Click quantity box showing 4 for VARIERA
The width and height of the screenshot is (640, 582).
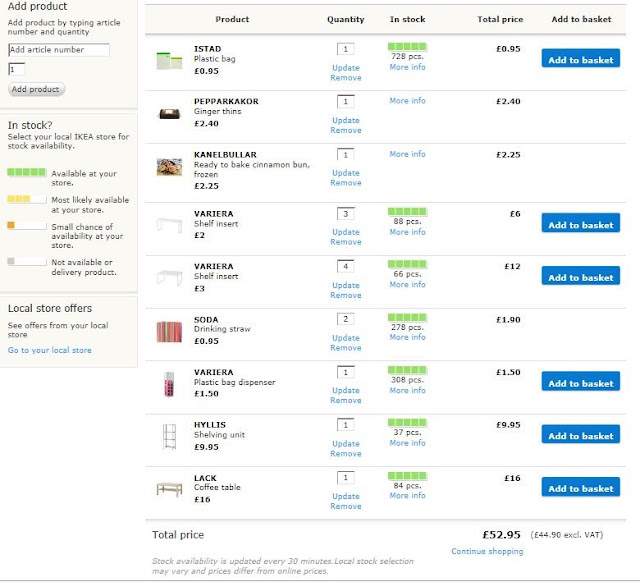coord(346,266)
